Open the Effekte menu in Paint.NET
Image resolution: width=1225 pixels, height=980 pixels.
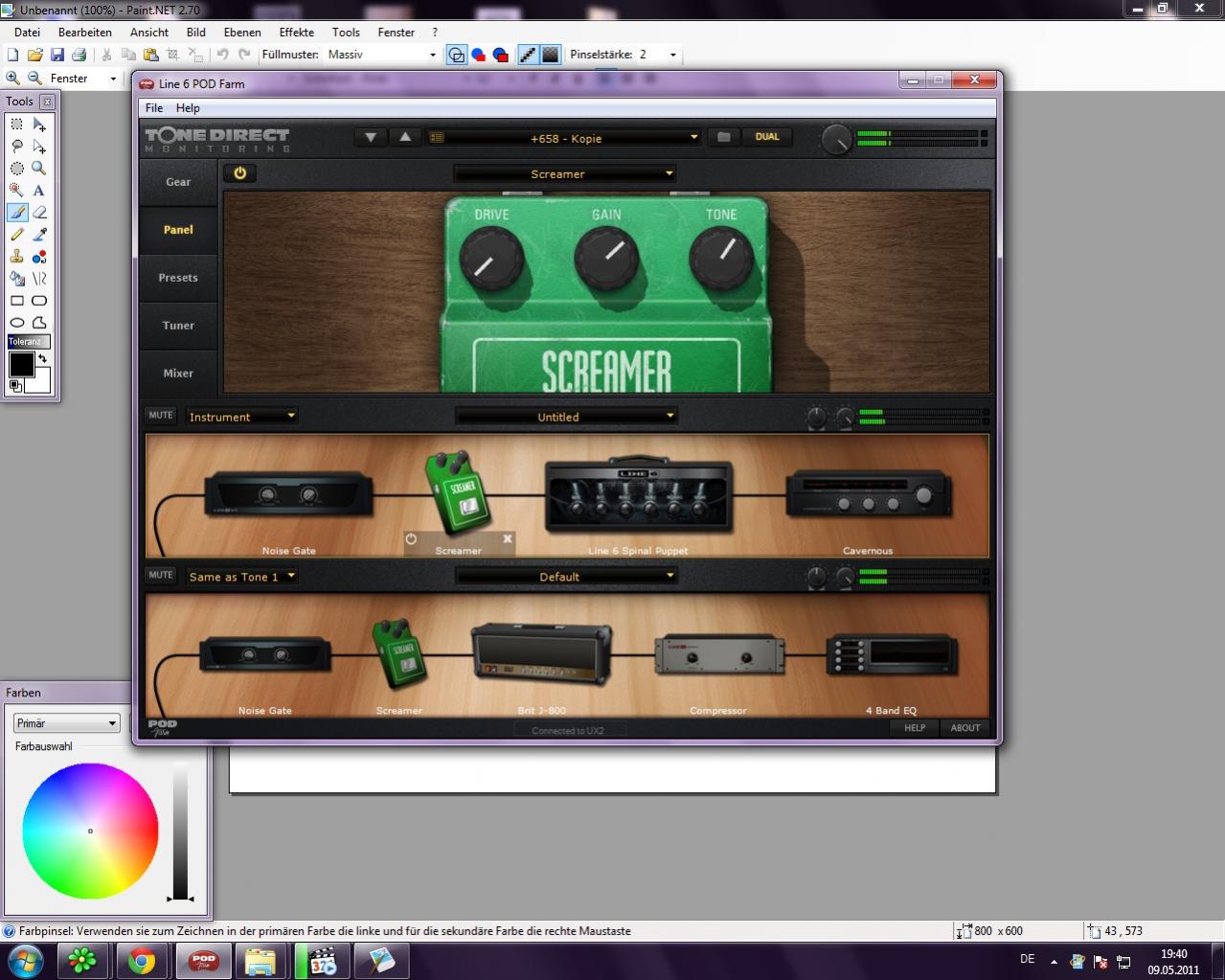297,33
